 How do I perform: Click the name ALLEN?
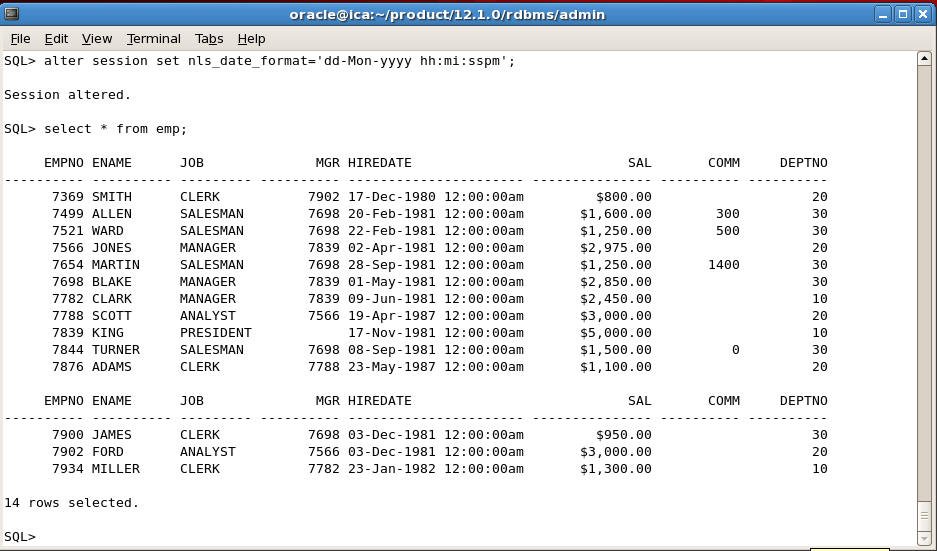[x=112, y=214]
